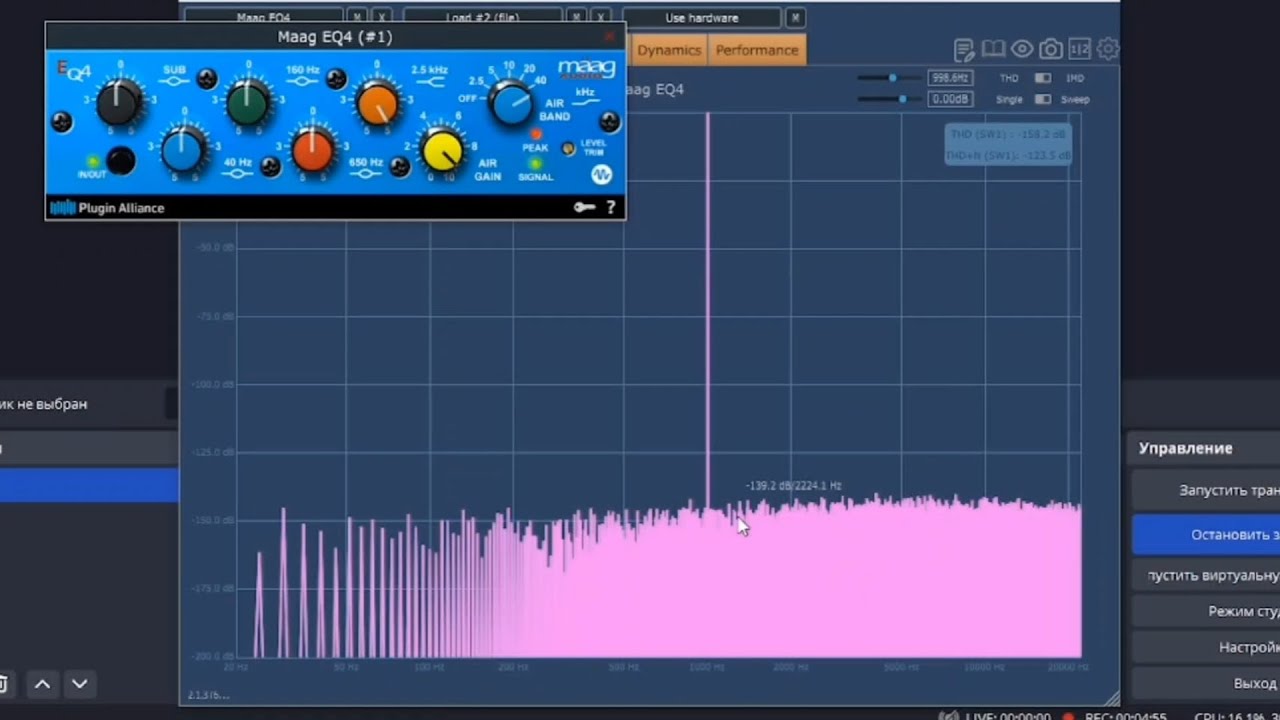
Task: Click the Plugin Alliance logo
Action: [x=107, y=208]
